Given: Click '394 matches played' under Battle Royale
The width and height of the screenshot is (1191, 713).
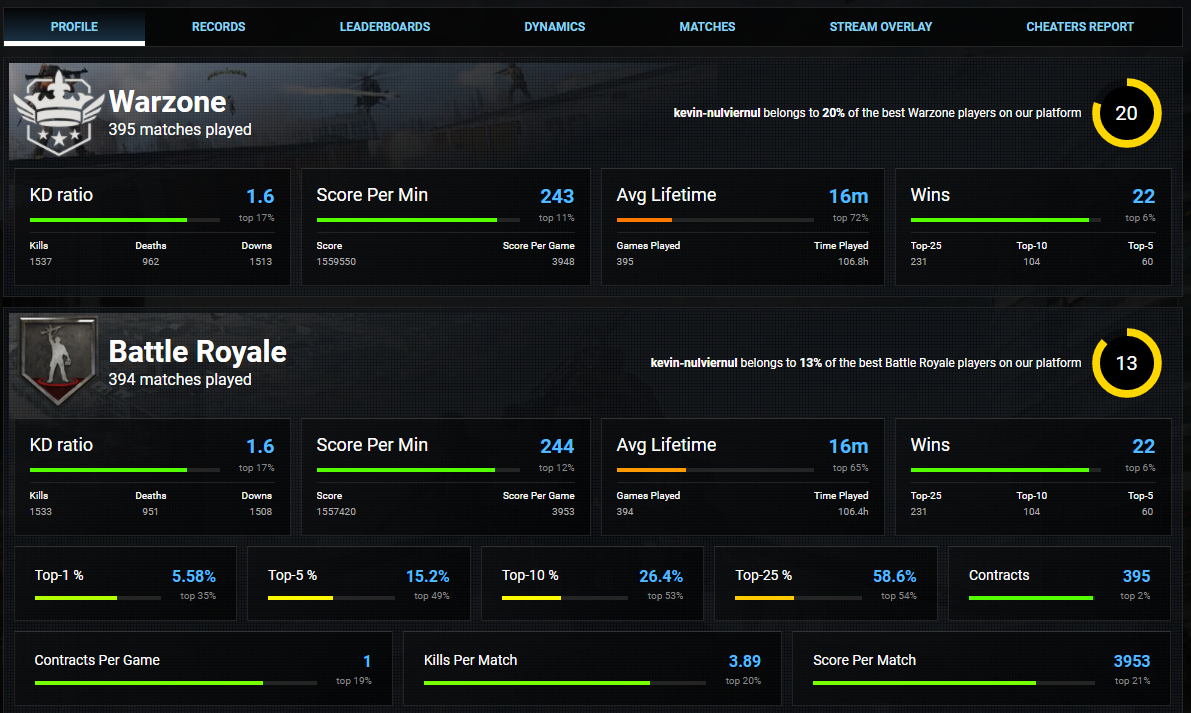Looking at the screenshot, I should 180,380.
